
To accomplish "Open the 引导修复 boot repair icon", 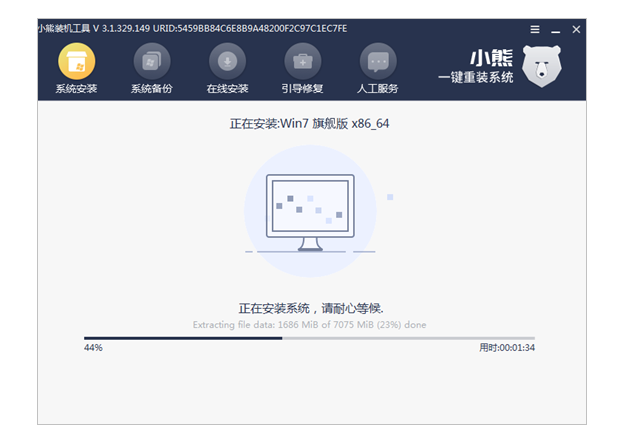I will click(x=302, y=62).
